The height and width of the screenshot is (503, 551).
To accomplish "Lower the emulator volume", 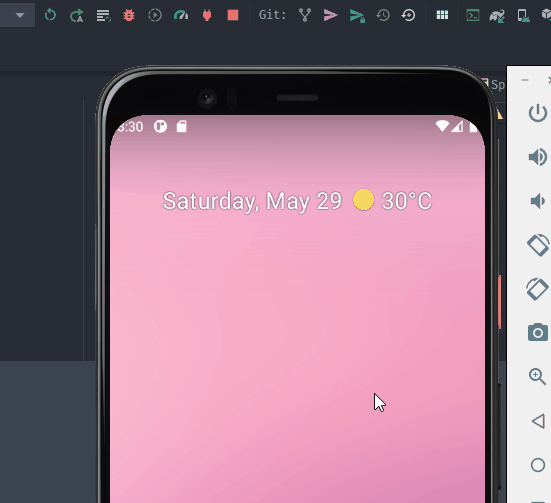I will tap(538, 201).
